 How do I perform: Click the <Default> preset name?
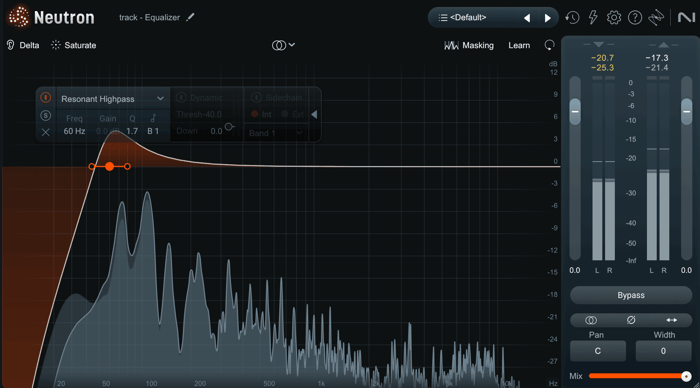[468, 18]
